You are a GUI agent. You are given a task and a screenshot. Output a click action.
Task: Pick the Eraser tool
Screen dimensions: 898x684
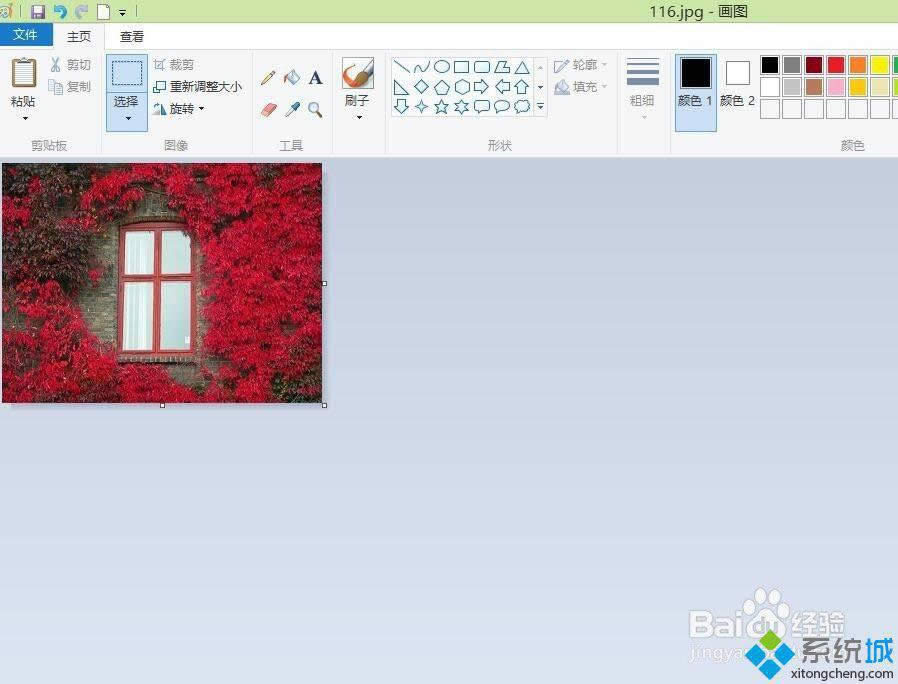(x=267, y=108)
